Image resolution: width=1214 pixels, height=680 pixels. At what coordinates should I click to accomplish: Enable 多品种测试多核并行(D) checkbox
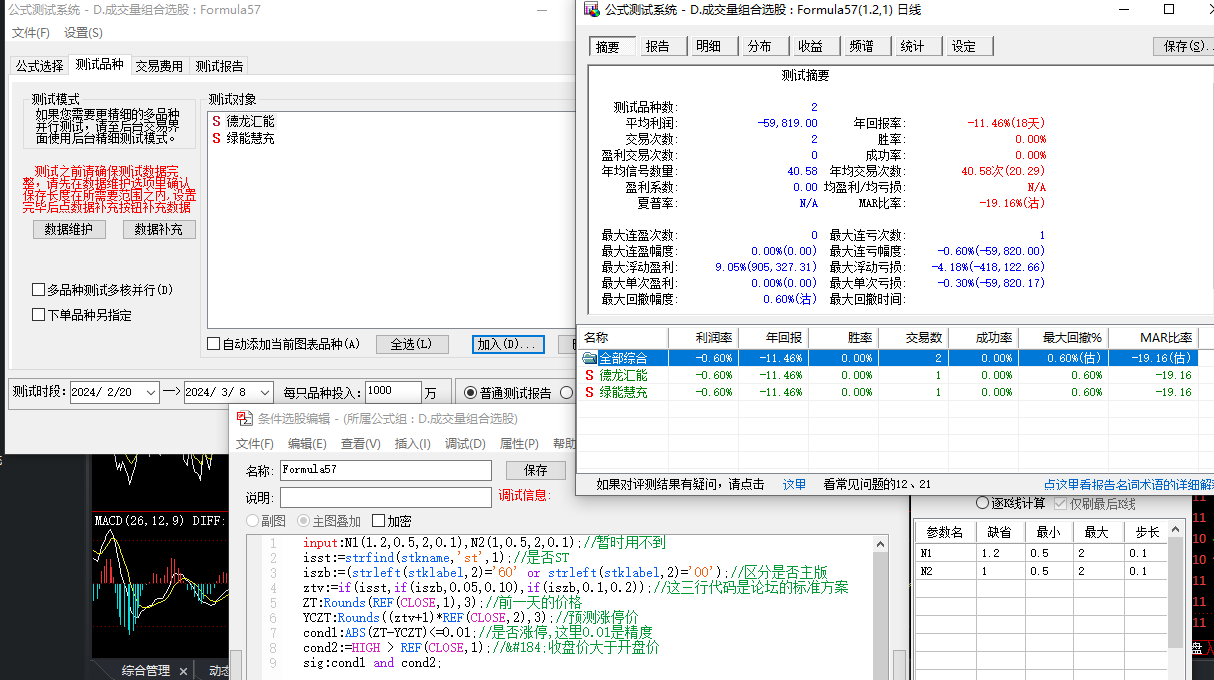(38, 290)
